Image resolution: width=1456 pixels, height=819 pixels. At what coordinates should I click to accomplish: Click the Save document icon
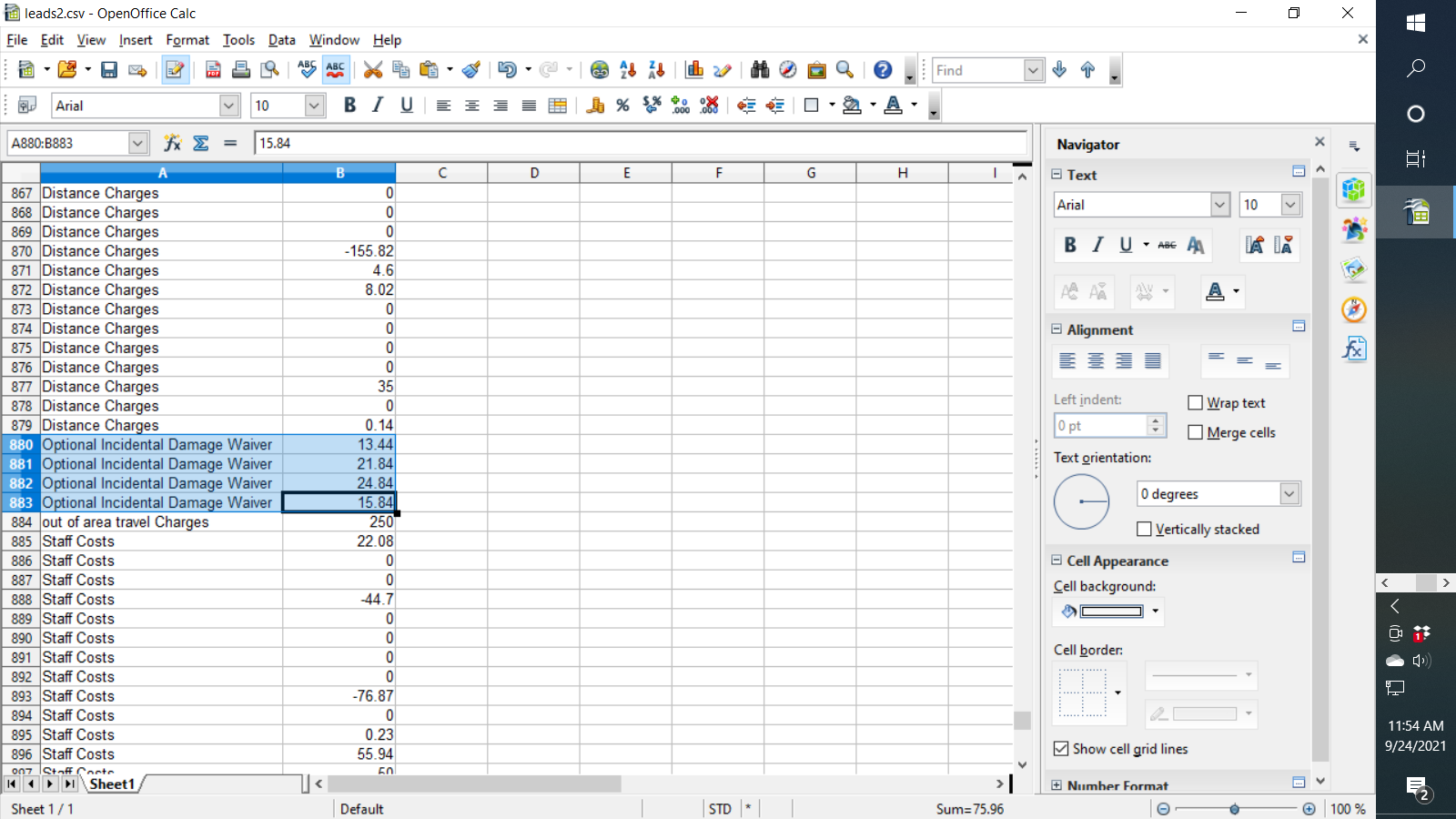(x=109, y=70)
